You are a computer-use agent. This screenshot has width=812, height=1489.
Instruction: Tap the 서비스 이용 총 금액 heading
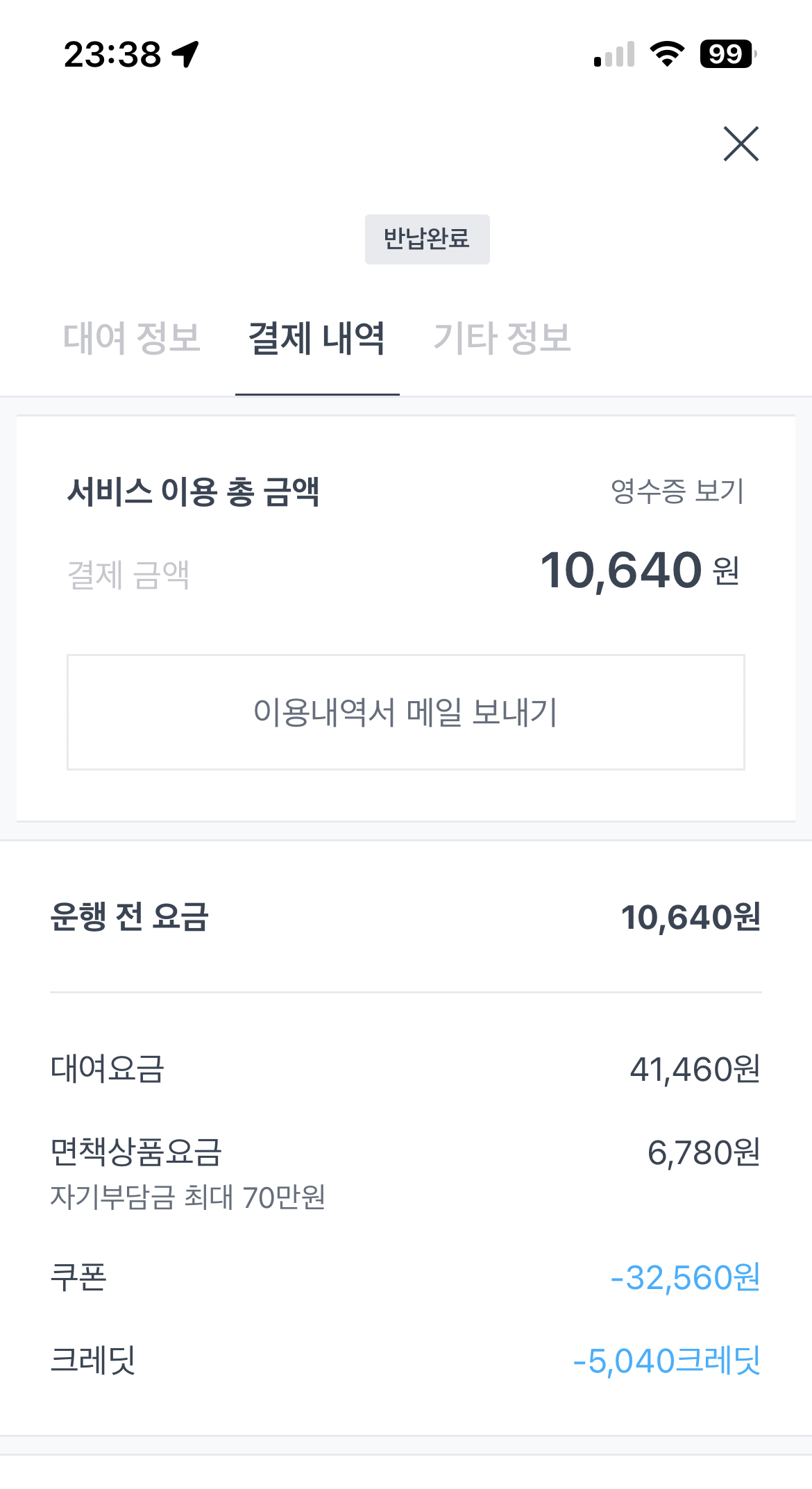click(193, 491)
